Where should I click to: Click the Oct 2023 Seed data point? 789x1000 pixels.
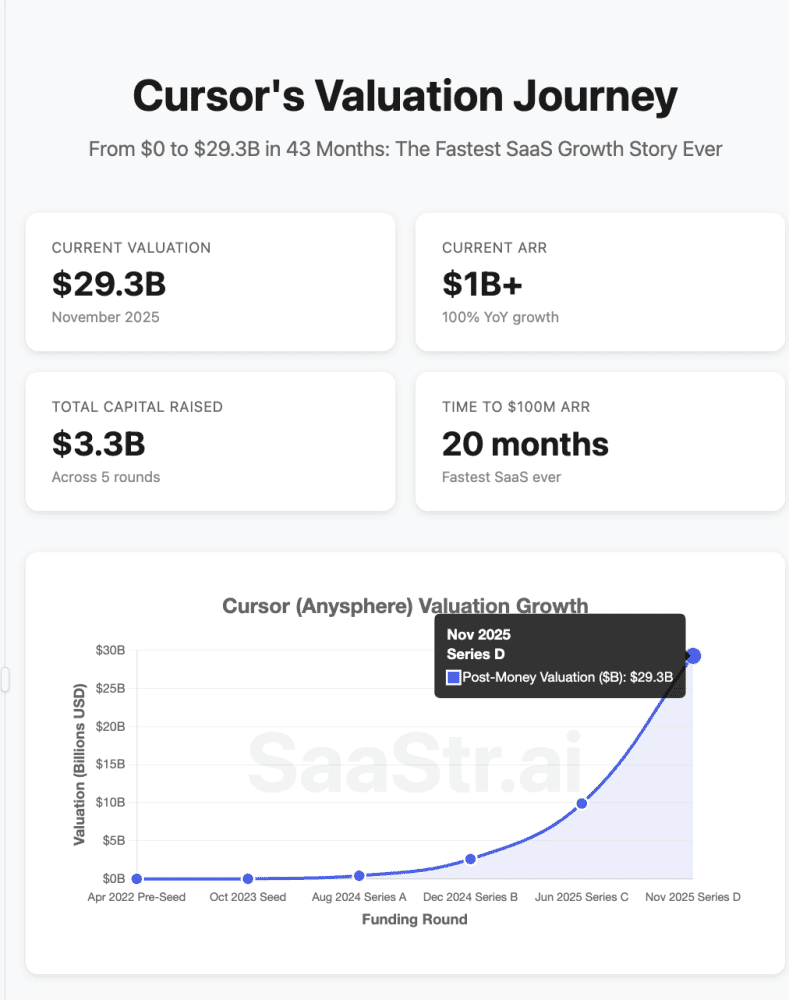[248, 878]
